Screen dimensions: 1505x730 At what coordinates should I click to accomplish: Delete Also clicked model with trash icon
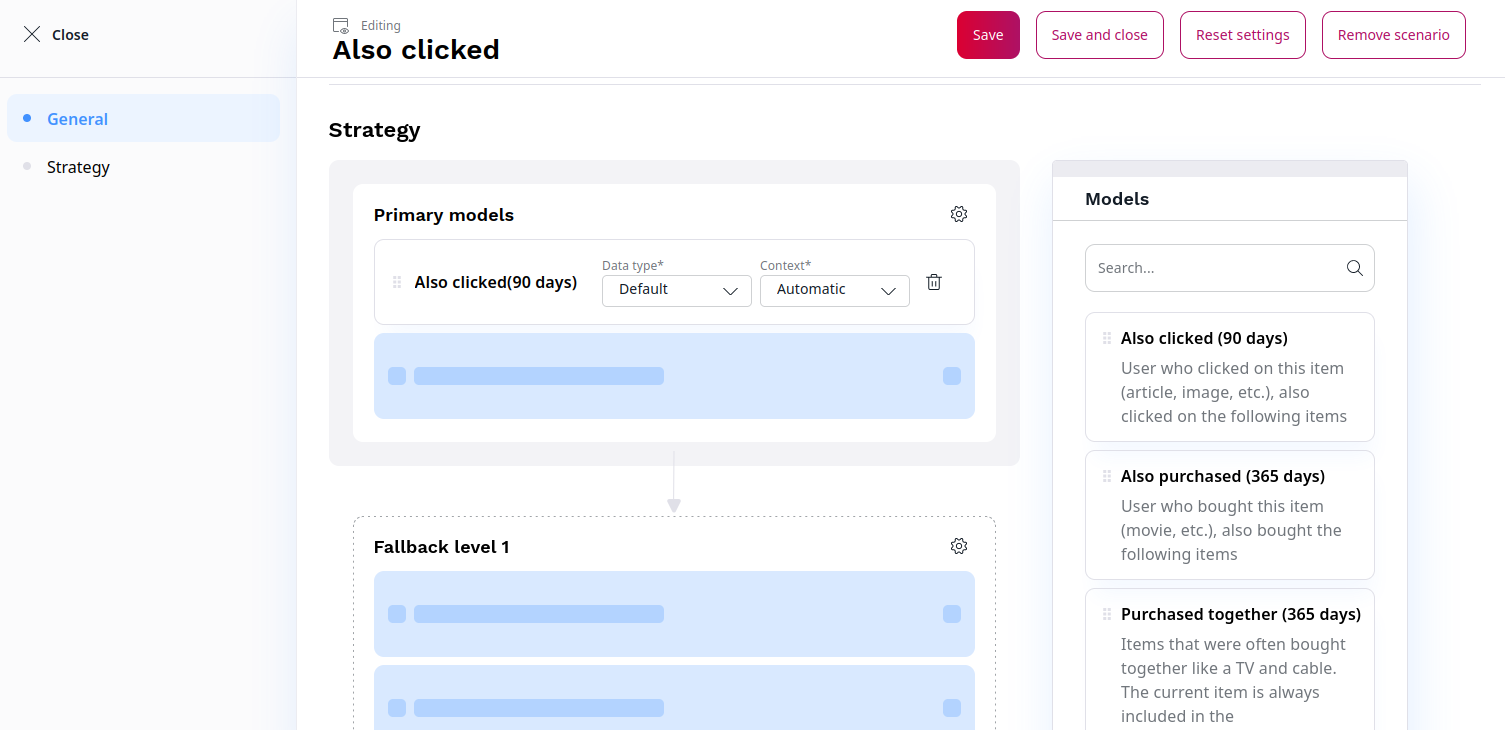pos(933,282)
